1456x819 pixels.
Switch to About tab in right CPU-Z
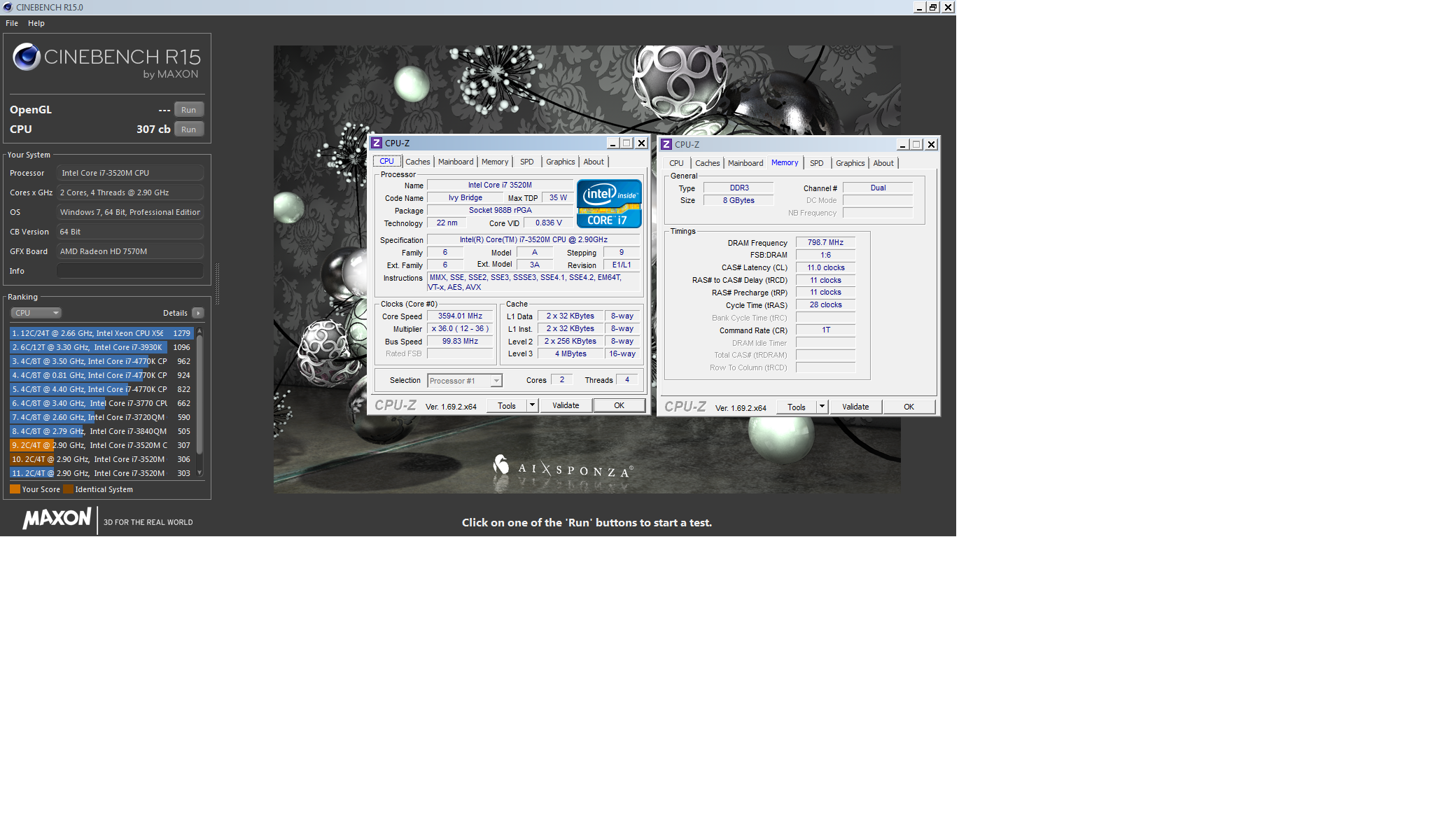tap(883, 163)
